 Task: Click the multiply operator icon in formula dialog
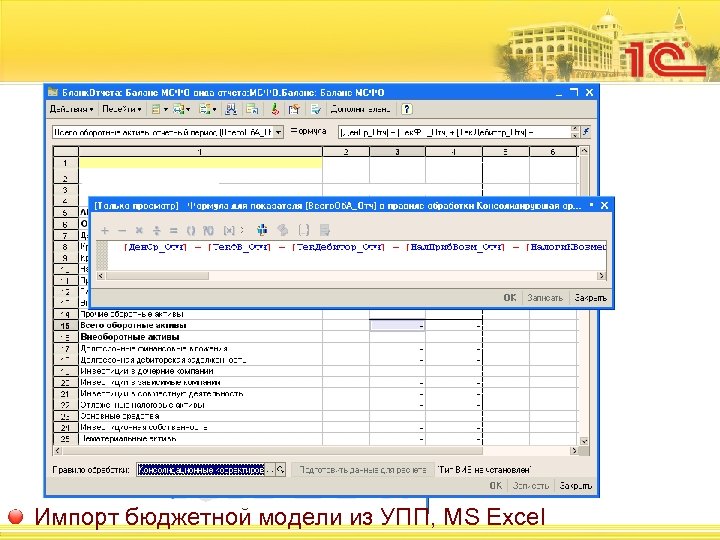pos(139,231)
